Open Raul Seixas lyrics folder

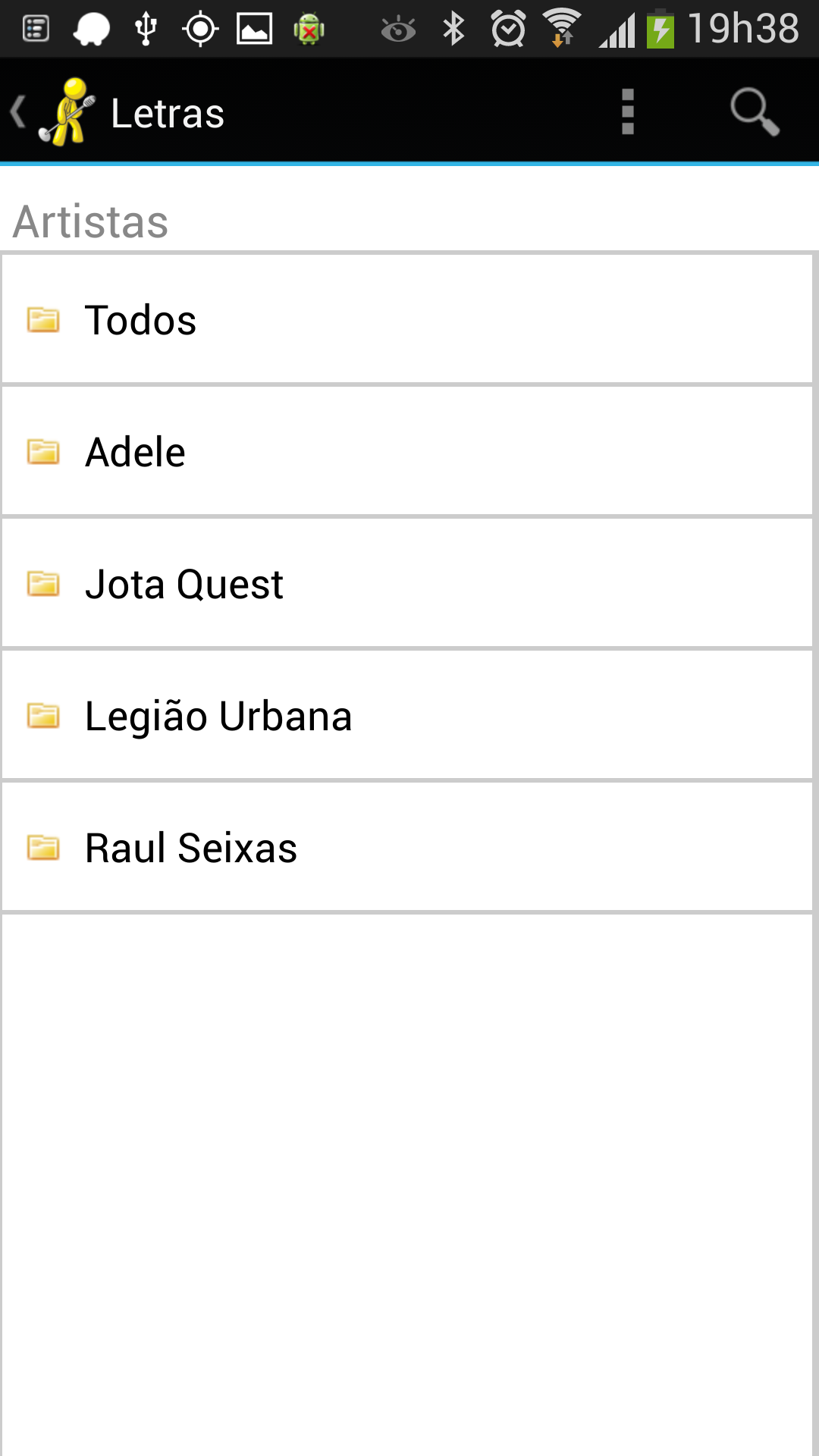[x=191, y=848]
